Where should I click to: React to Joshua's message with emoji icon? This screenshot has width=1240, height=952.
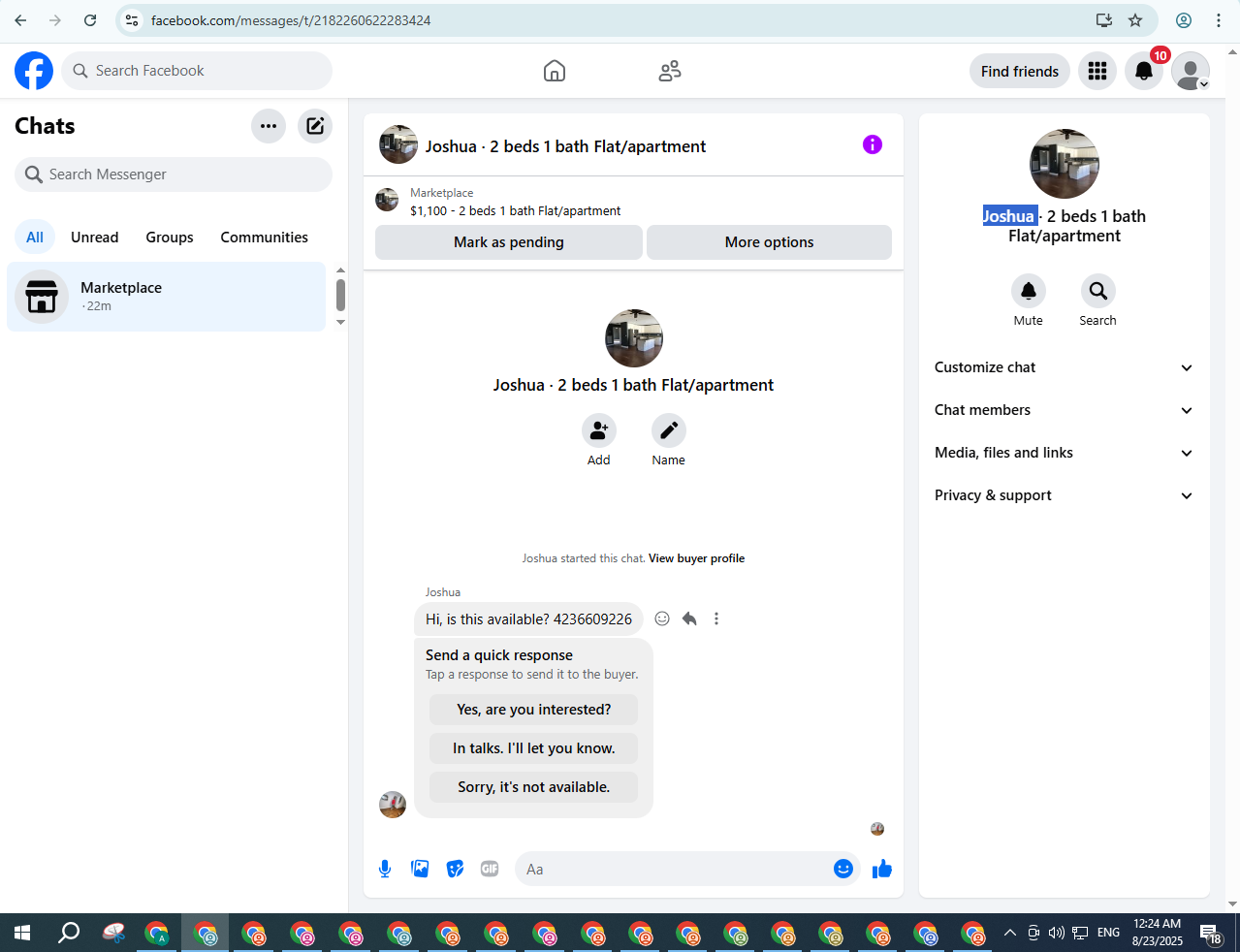662,619
